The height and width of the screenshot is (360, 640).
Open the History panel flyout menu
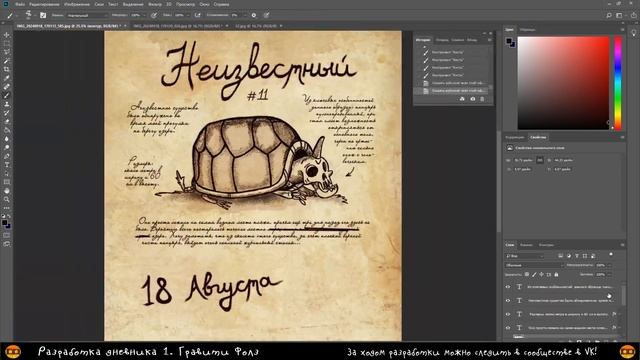pos(490,40)
